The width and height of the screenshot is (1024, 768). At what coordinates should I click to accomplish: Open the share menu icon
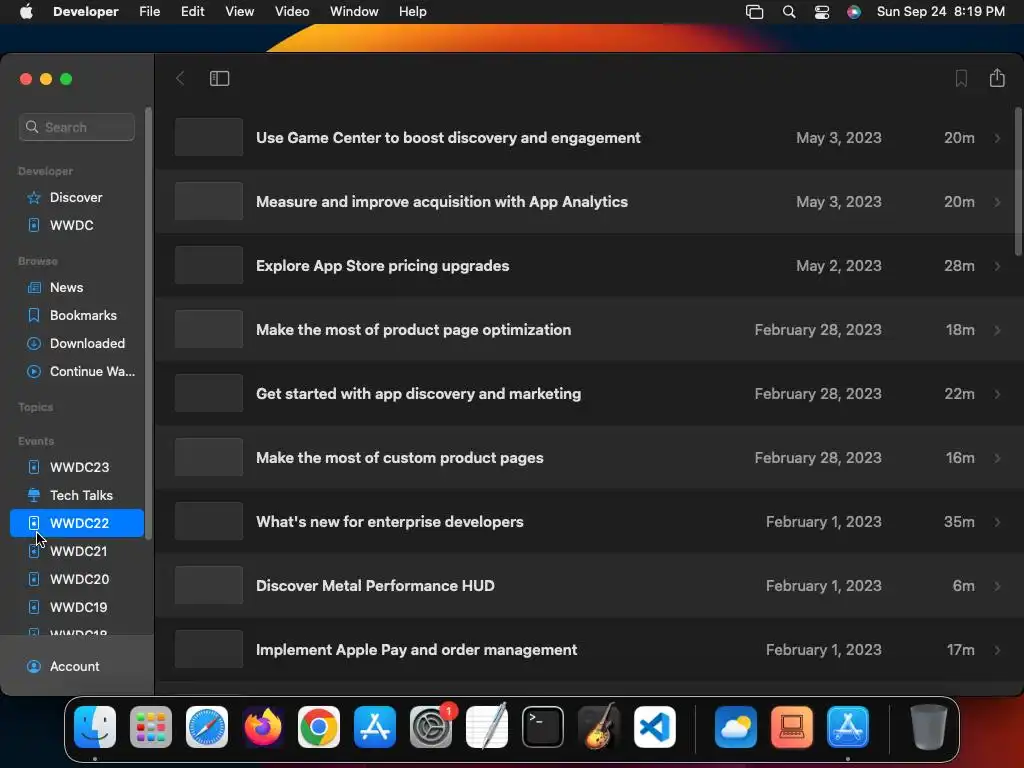pyautogui.click(x=997, y=78)
